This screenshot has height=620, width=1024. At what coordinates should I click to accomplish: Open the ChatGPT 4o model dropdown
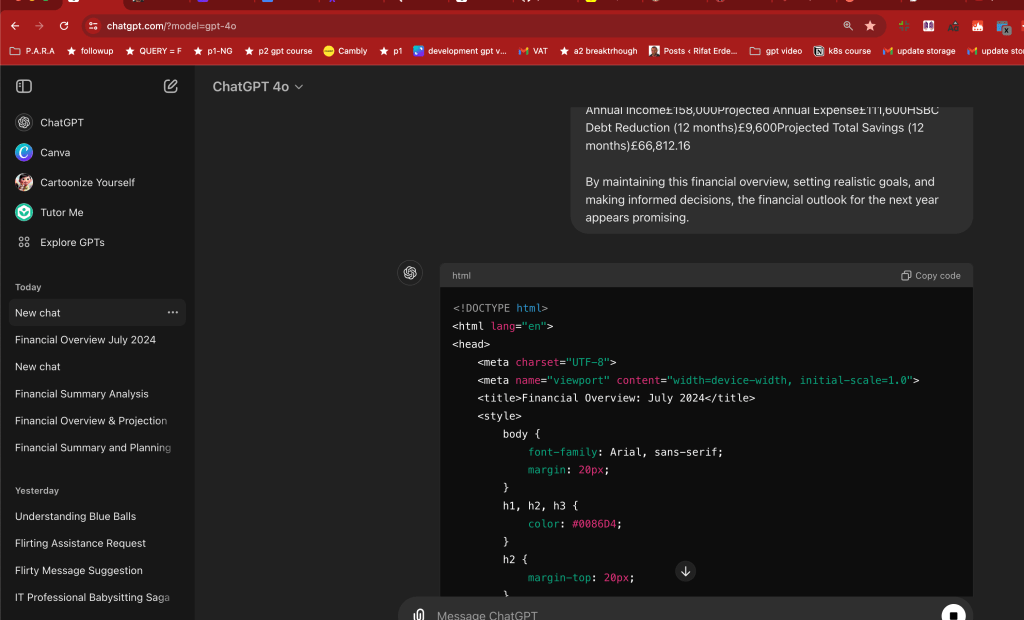[258, 87]
